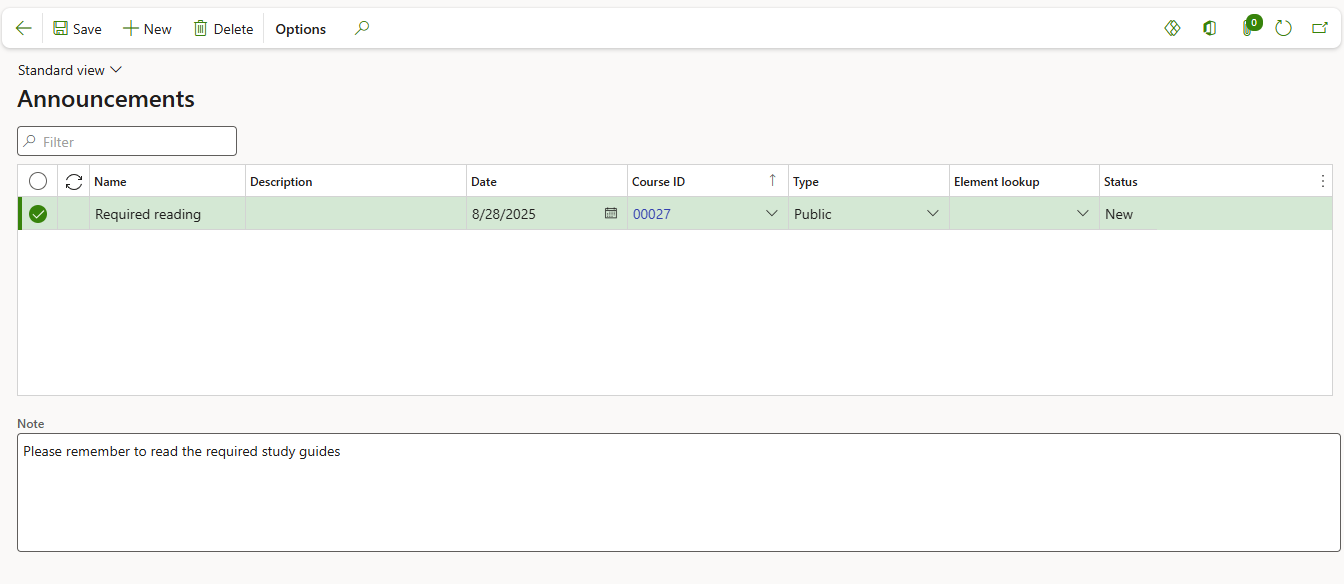Follow the 00027 course link

(651, 214)
